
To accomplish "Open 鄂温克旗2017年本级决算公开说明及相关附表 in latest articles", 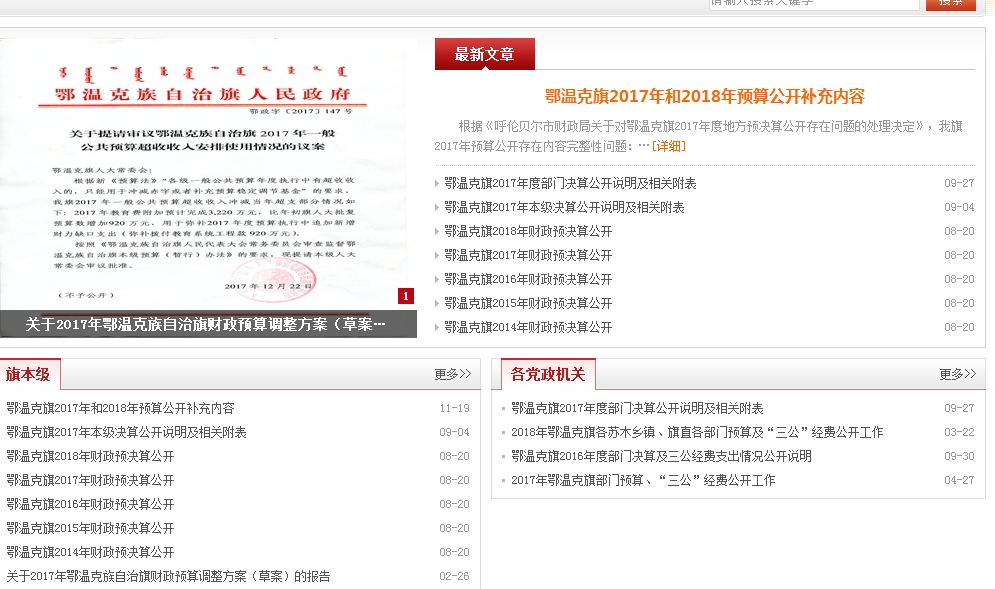I will pos(564,207).
